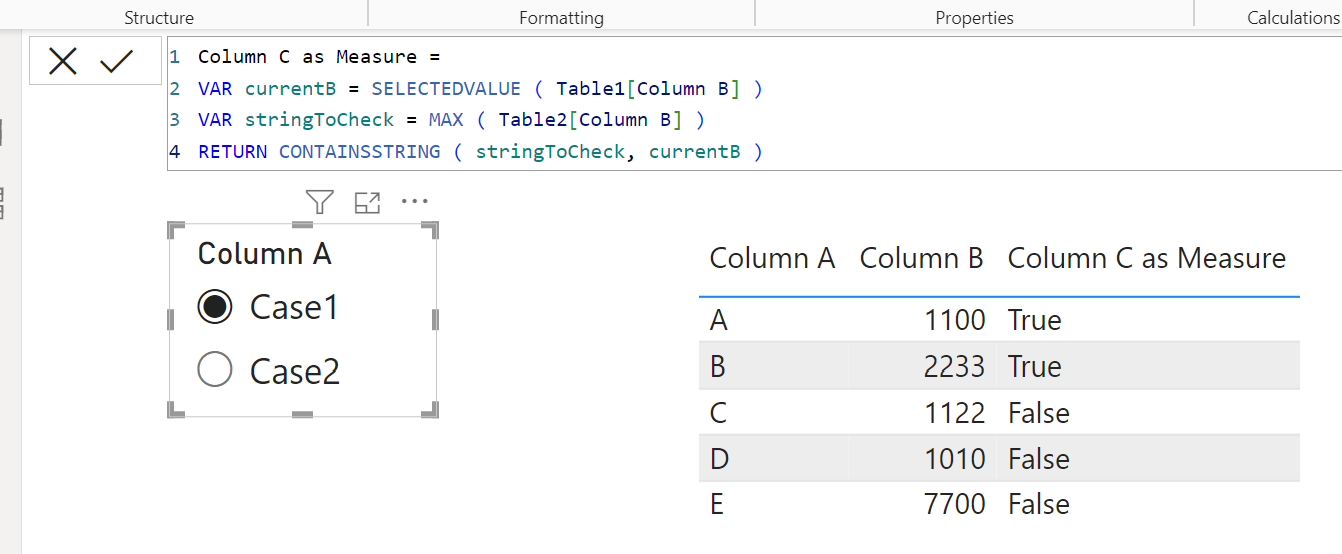Open the Calculations ribbon group

point(1293,17)
